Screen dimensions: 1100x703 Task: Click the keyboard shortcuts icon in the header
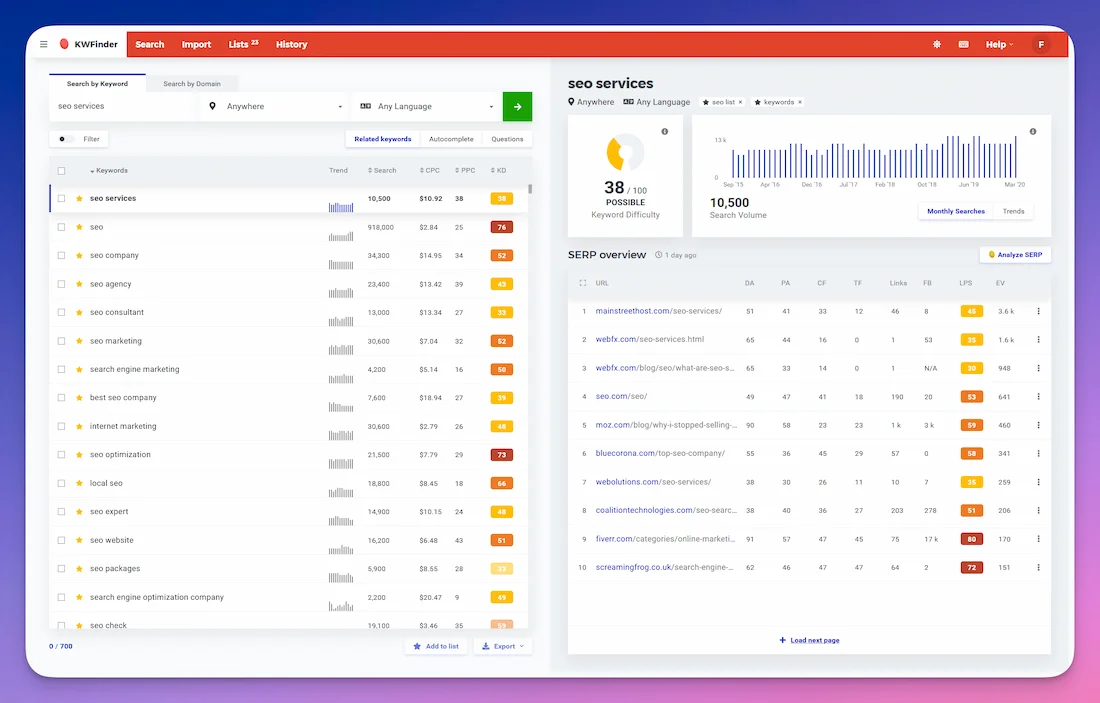963,44
